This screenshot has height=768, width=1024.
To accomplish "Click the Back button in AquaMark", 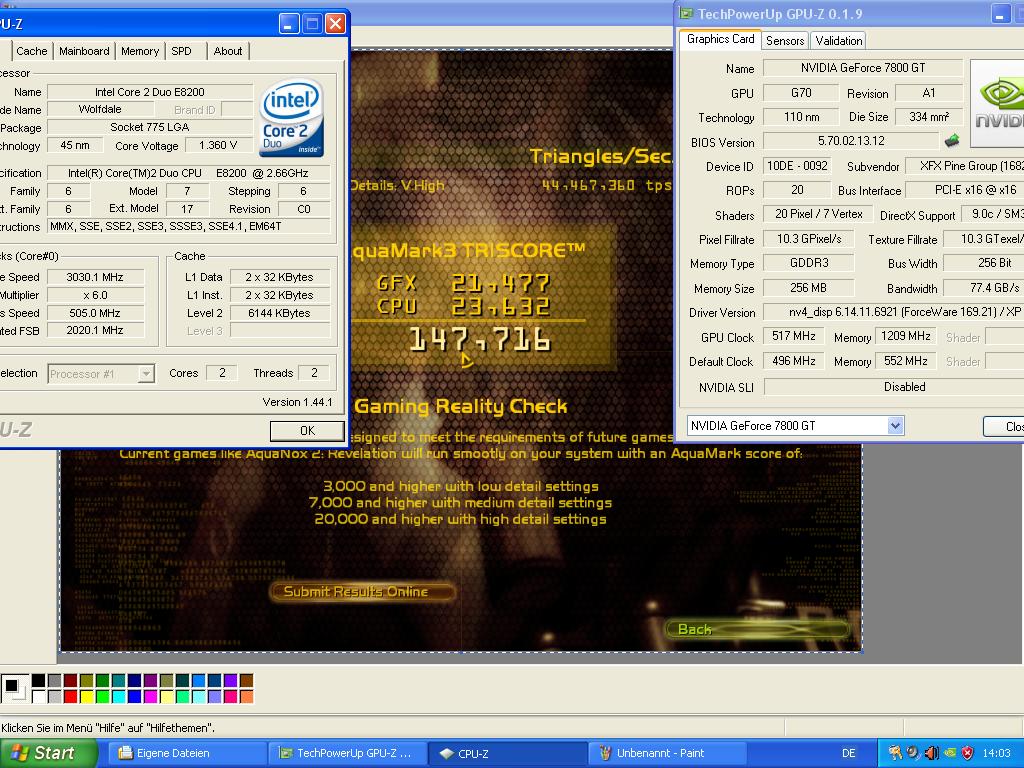I will 758,629.
